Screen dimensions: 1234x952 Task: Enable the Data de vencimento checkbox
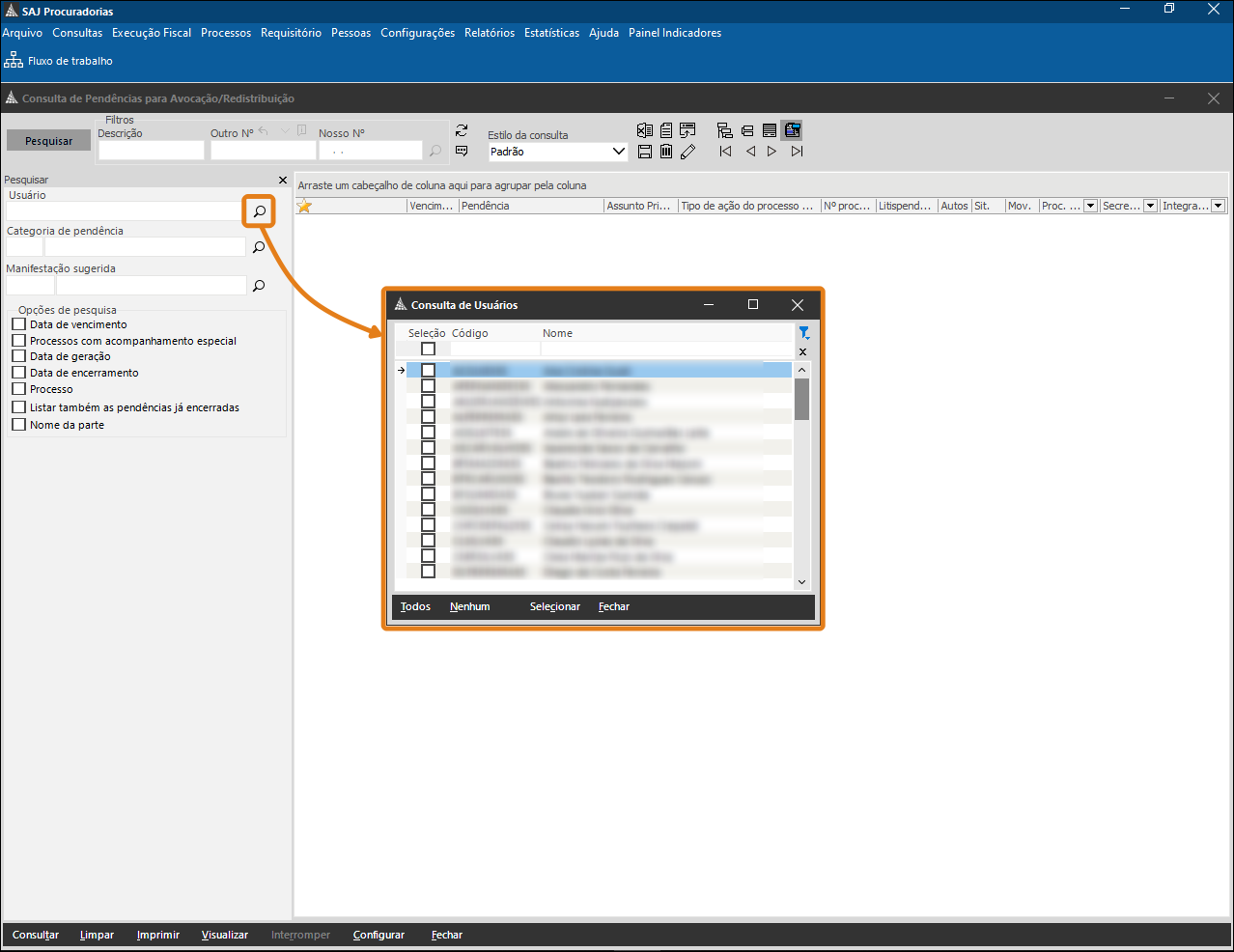click(x=19, y=324)
